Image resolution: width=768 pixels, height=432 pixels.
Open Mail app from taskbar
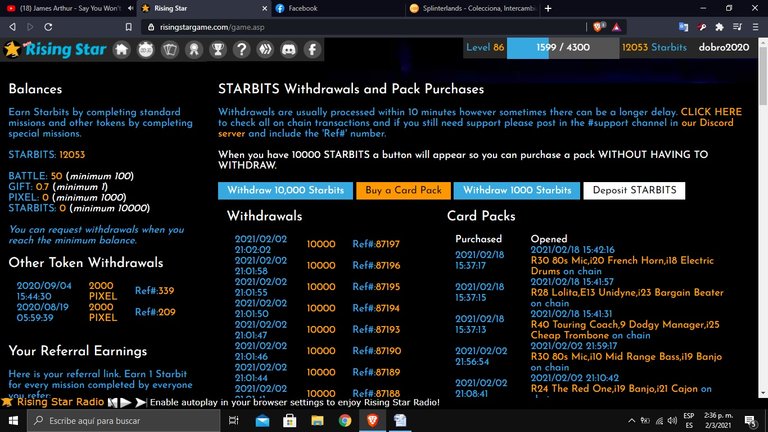262,421
